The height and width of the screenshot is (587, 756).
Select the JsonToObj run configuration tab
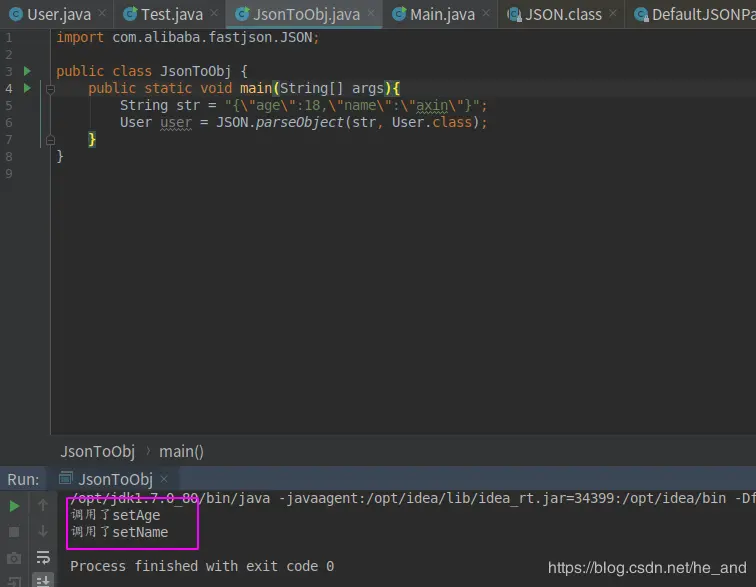coord(115,479)
